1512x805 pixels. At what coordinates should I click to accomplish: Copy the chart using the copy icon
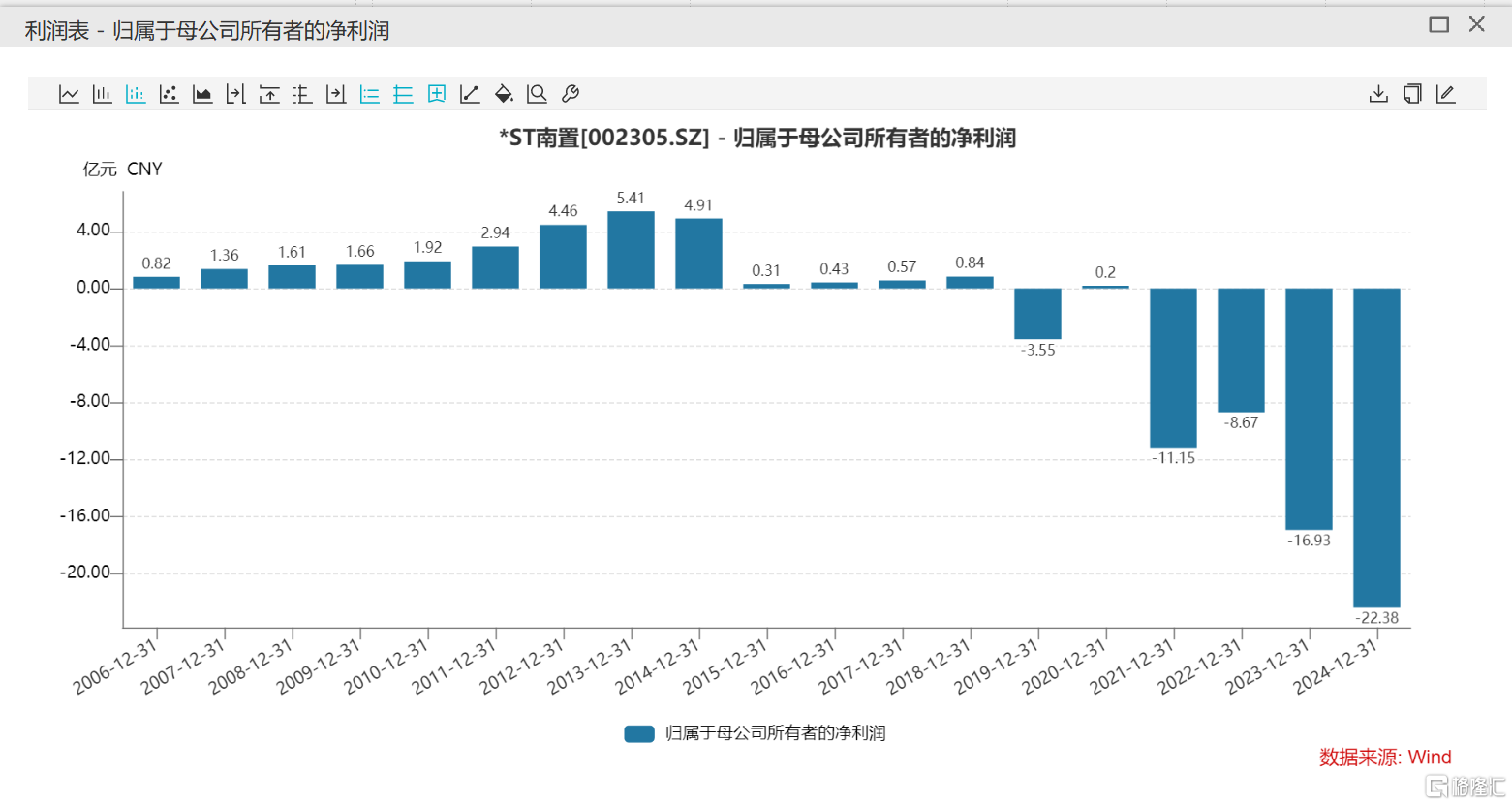click(x=1412, y=94)
